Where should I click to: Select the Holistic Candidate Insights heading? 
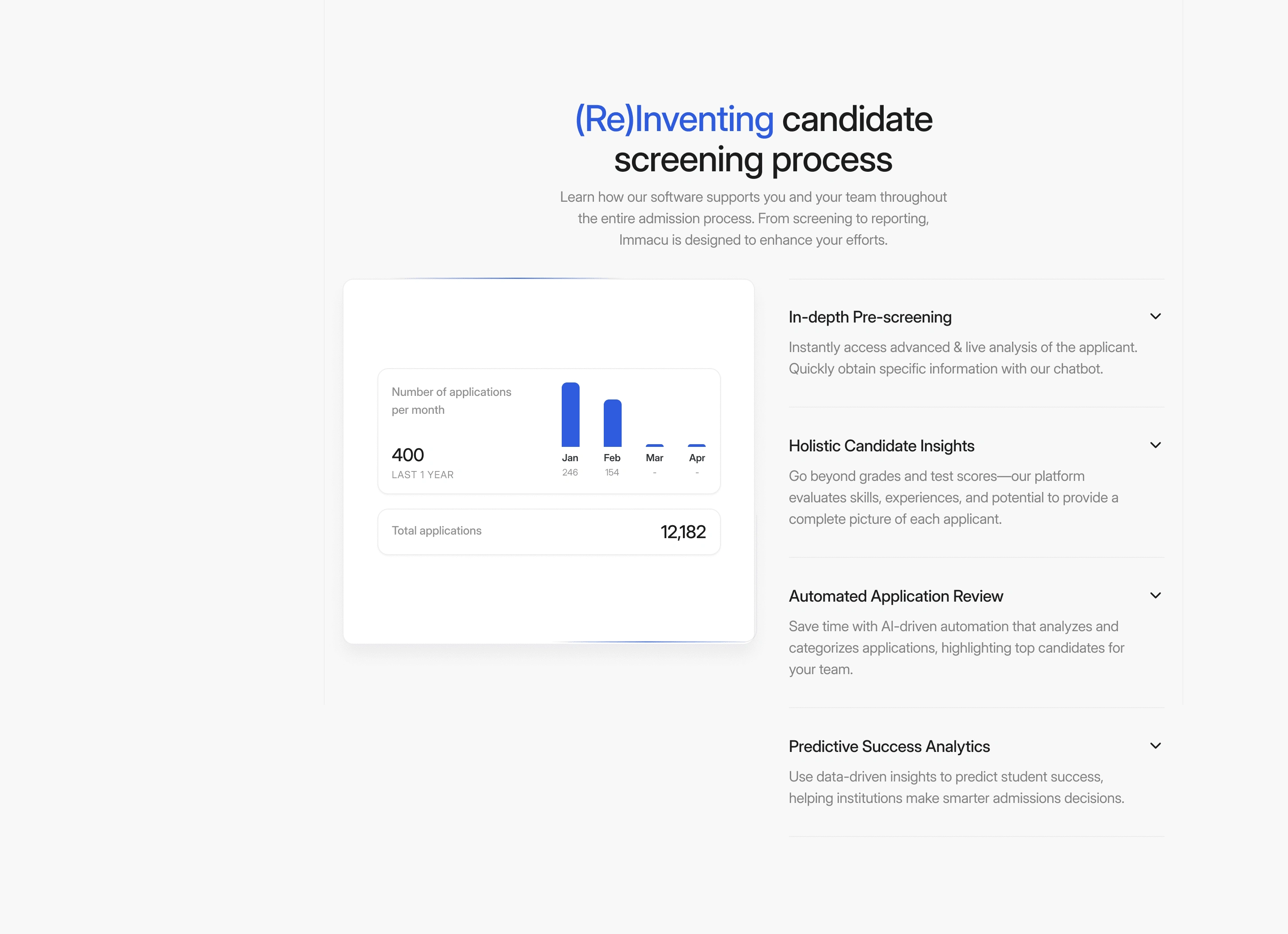coord(881,446)
